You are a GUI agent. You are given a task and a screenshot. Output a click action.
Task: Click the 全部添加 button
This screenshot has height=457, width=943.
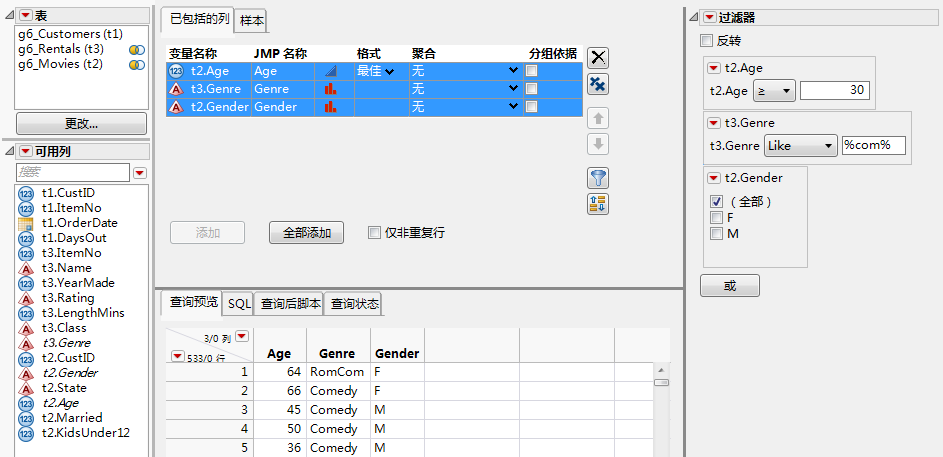306,233
